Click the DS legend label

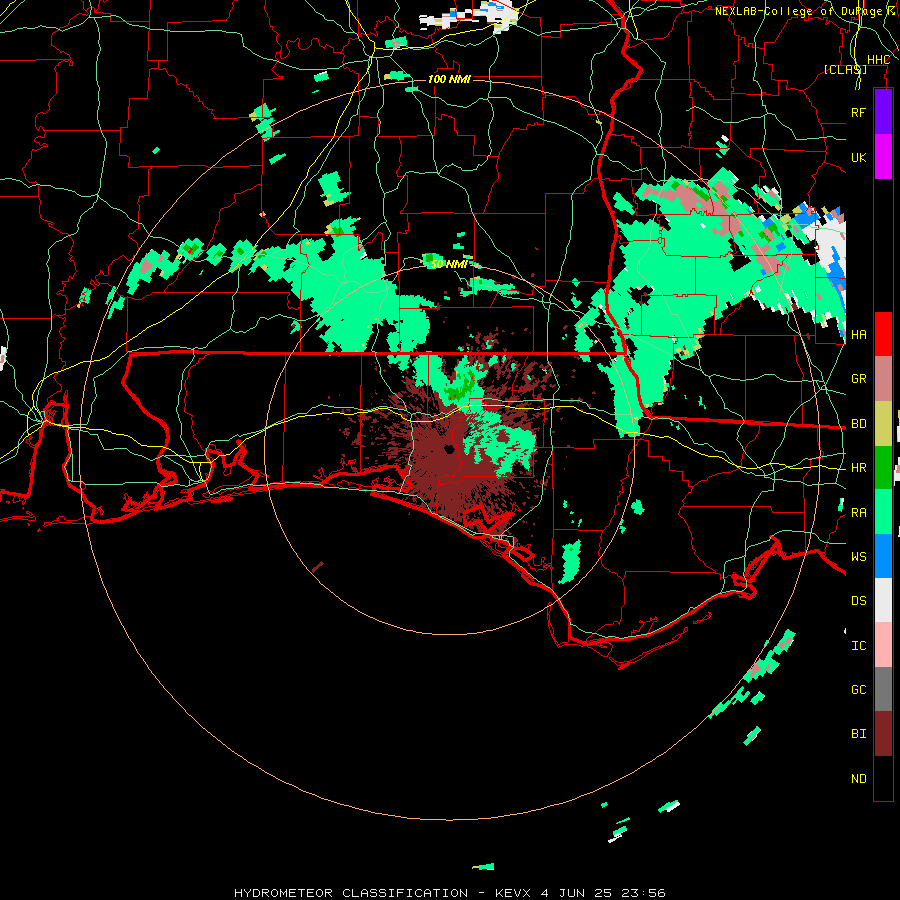858,600
